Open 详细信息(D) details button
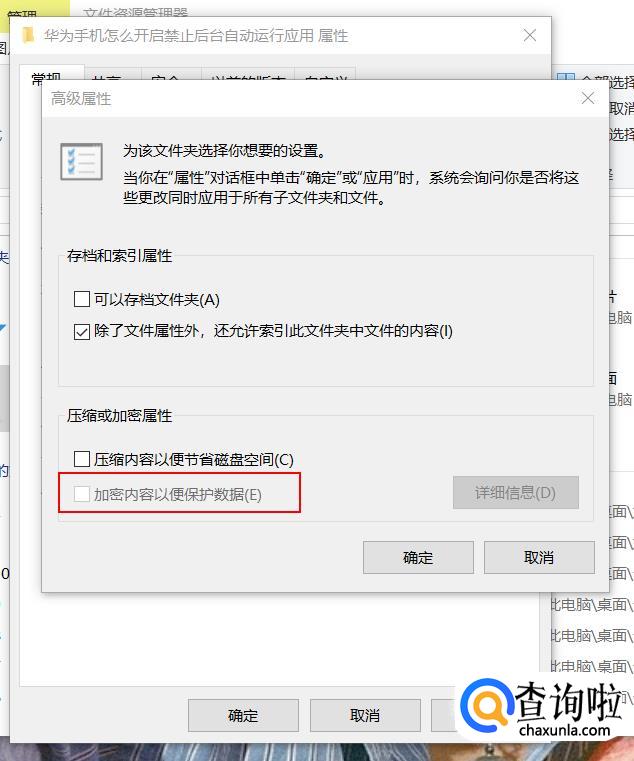The width and height of the screenshot is (634, 761). [x=516, y=493]
